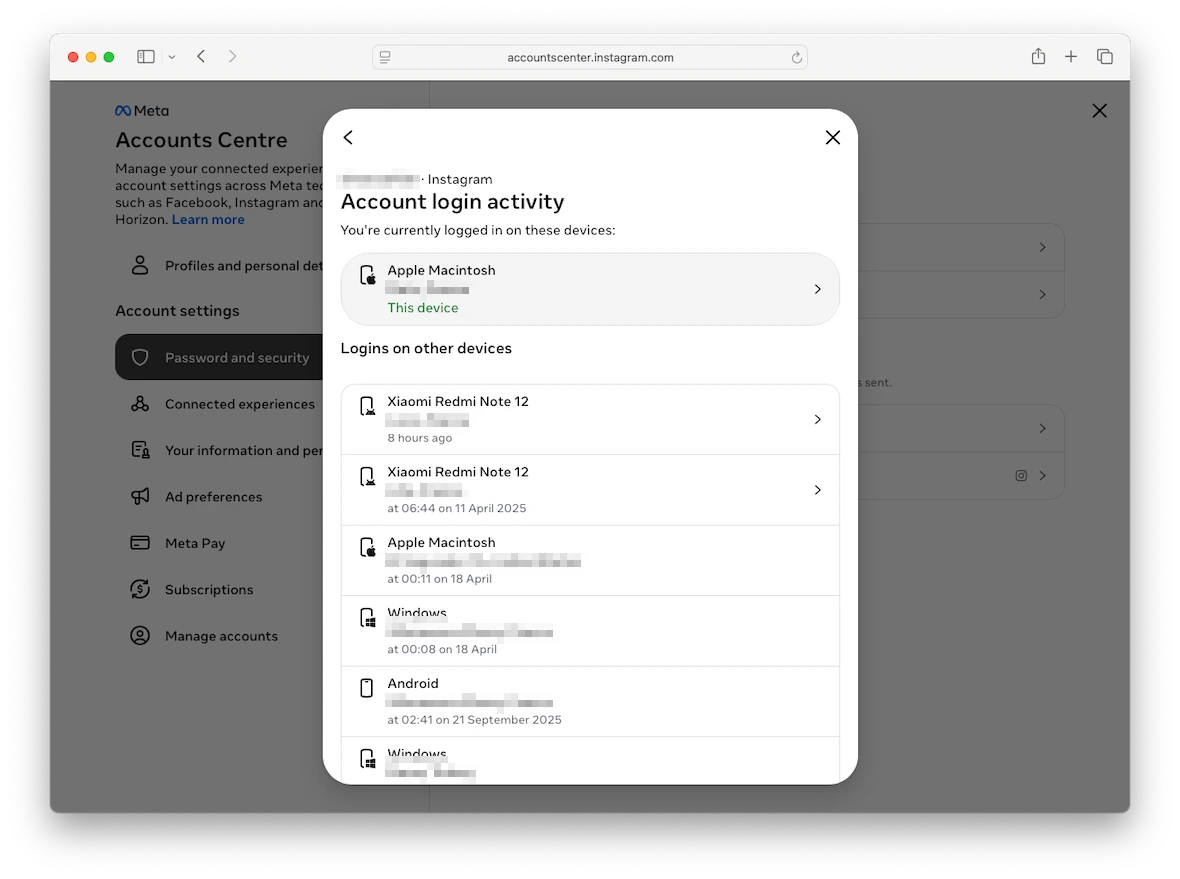
Task: Open Subscriptions menu item
Action: tap(219, 589)
